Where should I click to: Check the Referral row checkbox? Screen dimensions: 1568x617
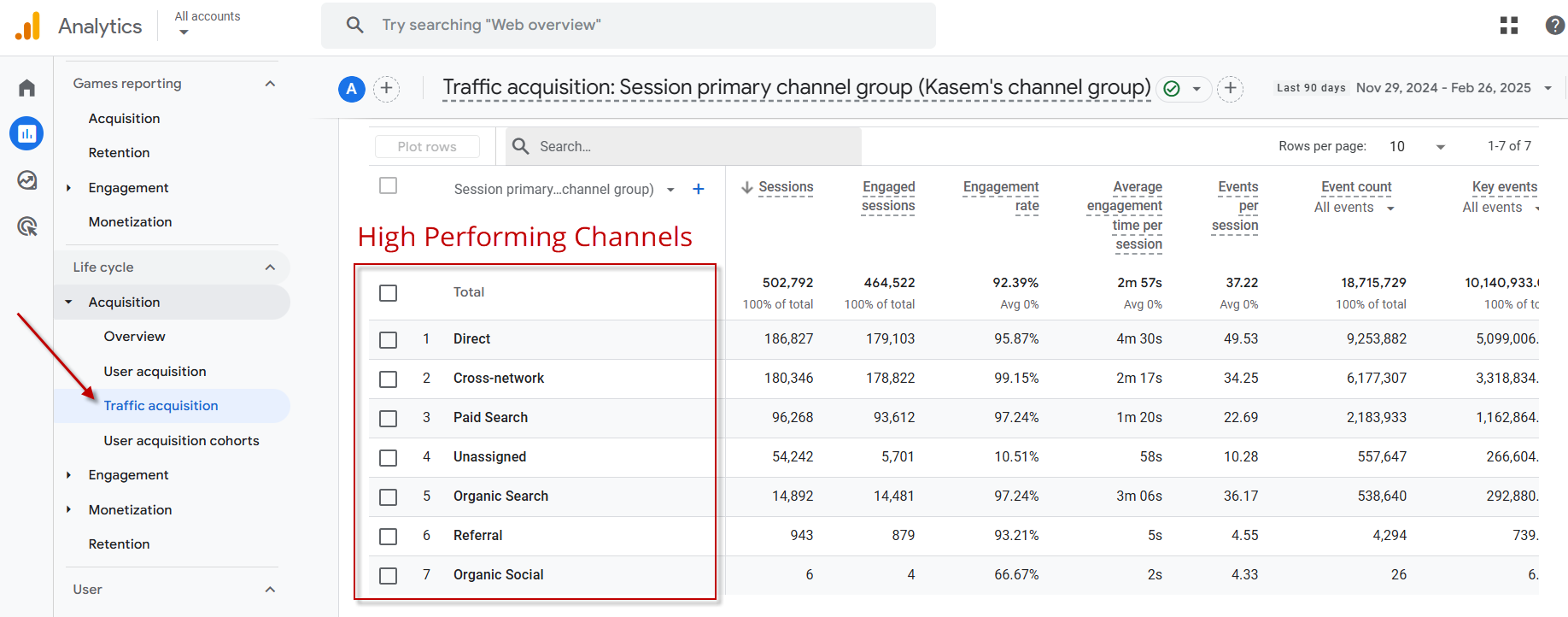click(389, 537)
